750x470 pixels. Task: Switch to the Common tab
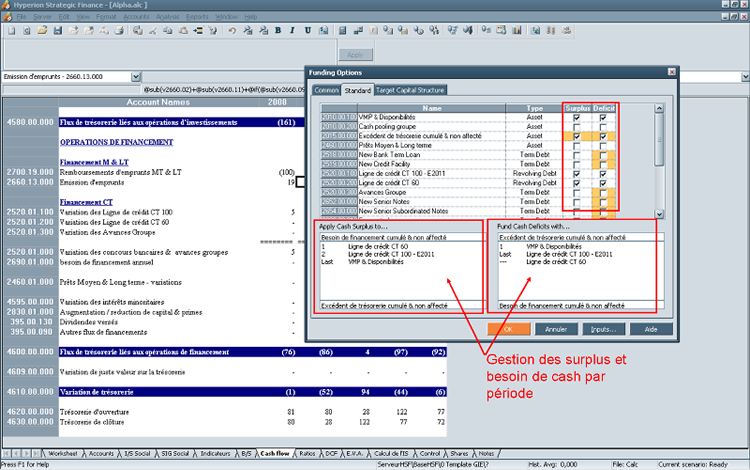326,90
